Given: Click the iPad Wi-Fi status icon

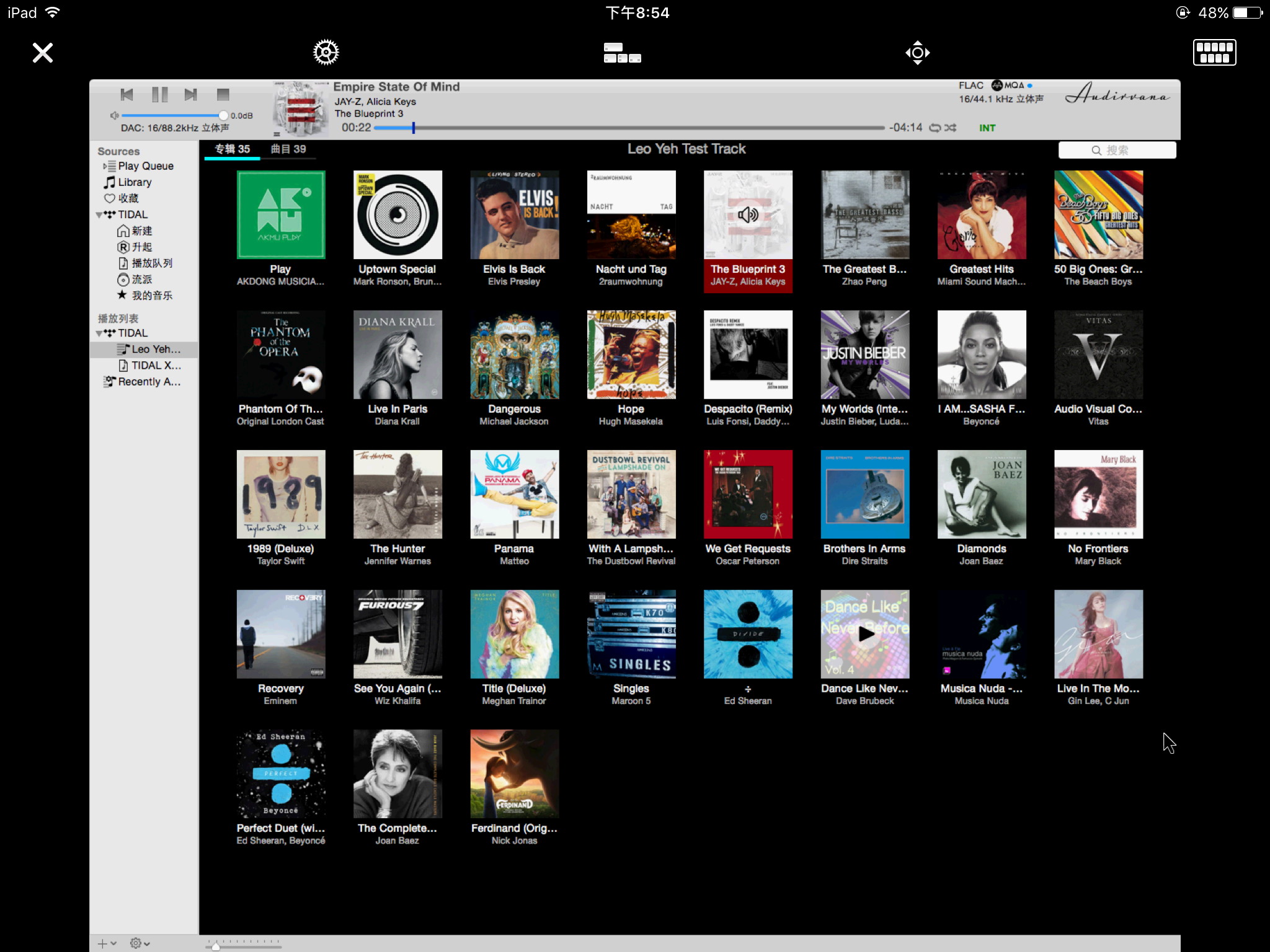Looking at the screenshot, I should click(x=53, y=12).
